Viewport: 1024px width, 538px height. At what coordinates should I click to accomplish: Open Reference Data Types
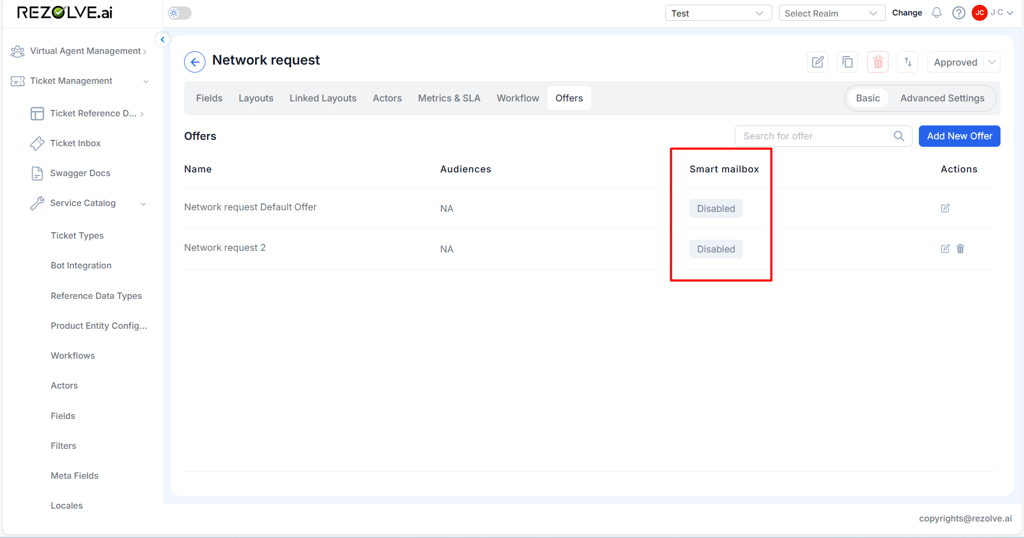pos(96,296)
